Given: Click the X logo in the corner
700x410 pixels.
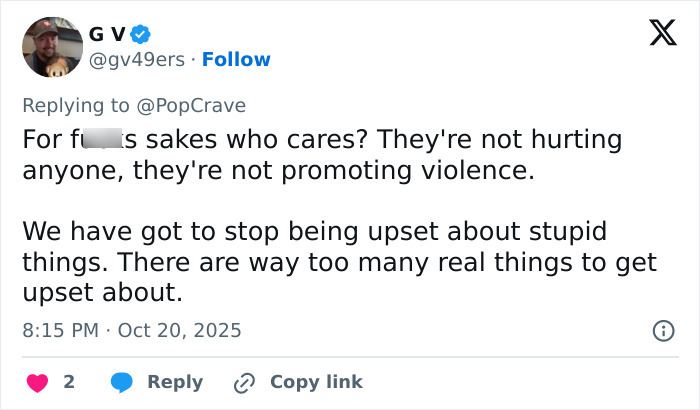Looking at the screenshot, I should (655, 34).
